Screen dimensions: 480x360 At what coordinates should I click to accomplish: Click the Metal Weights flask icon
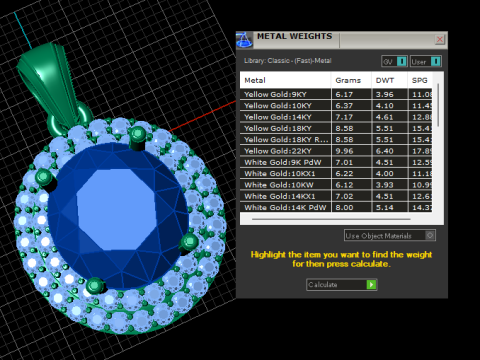(244, 40)
